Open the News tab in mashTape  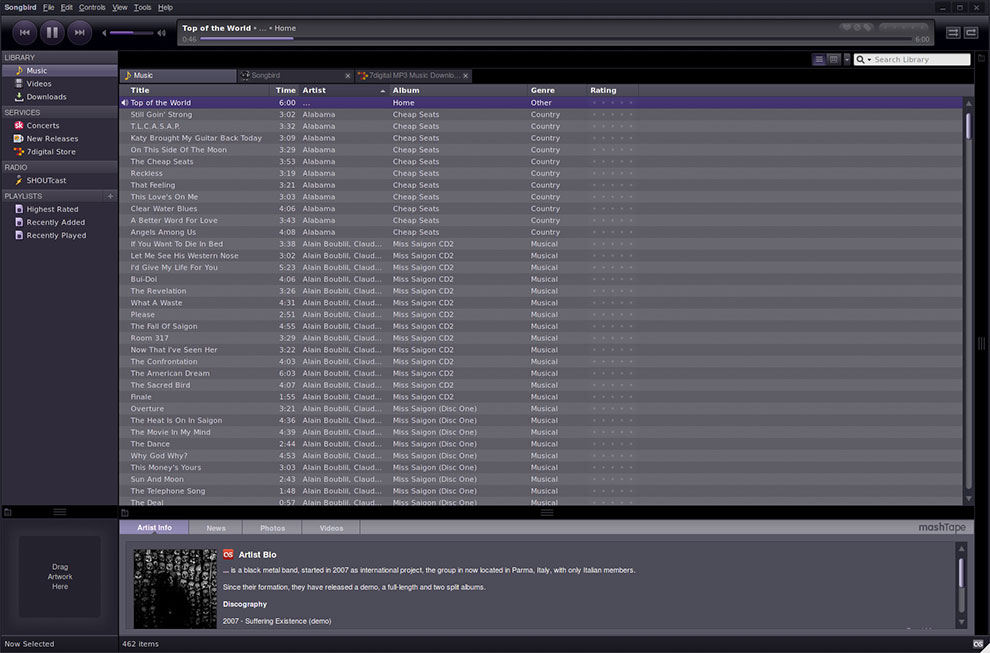pyautogui.click(x=215, y=528)
